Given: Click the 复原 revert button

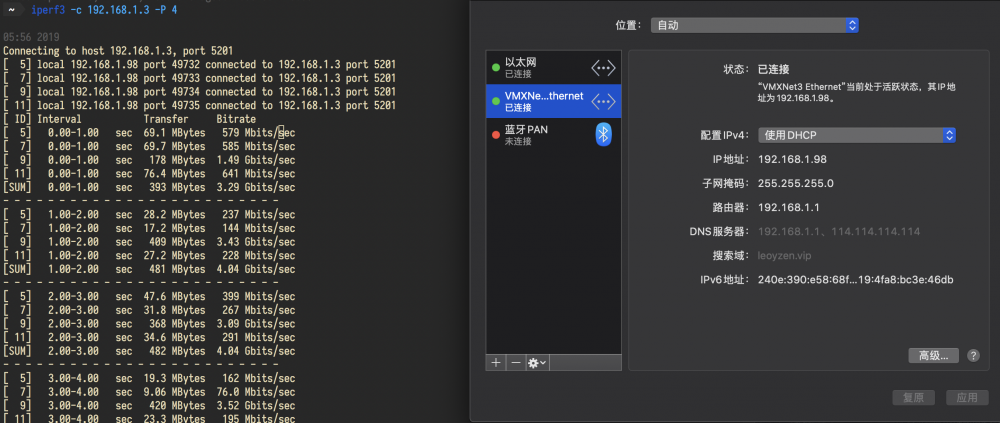Looking at the screenshot, I should 913,397.
